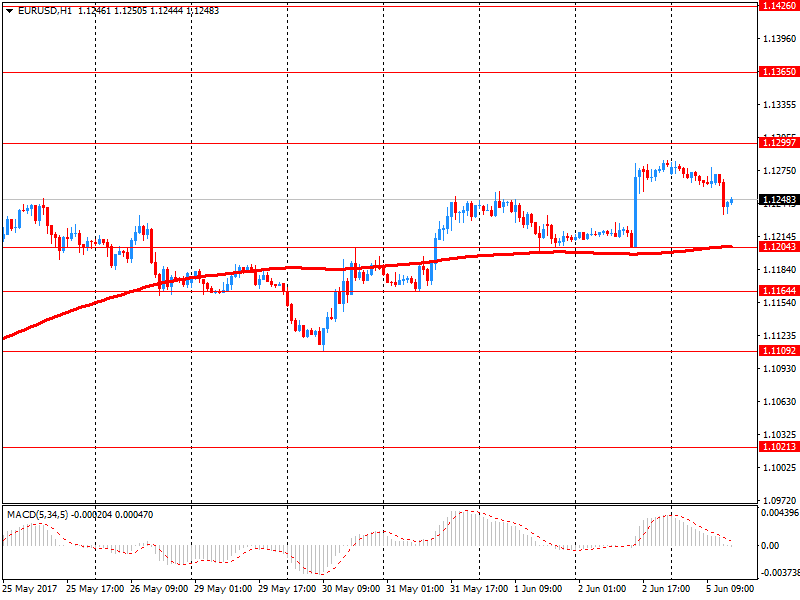Viewport: 800px width, 600px height.
Task: Select the 1.11644 red price level label
Action: point(779,291)
